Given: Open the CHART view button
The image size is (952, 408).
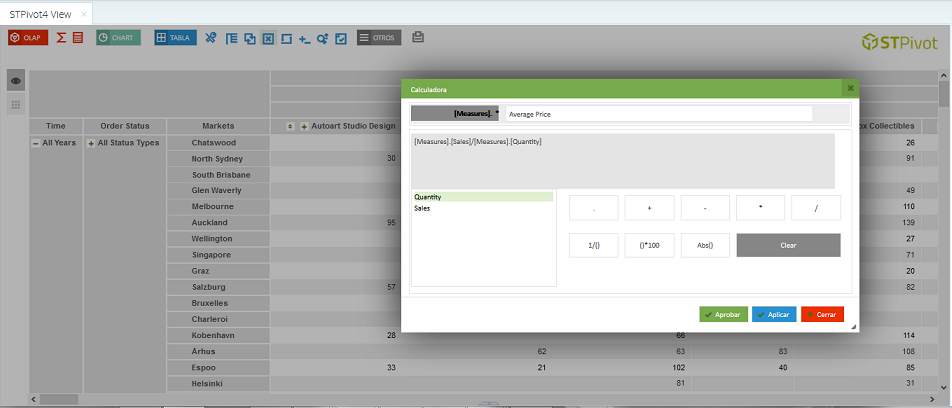Looking at the screenshot, I should (118, 38).
